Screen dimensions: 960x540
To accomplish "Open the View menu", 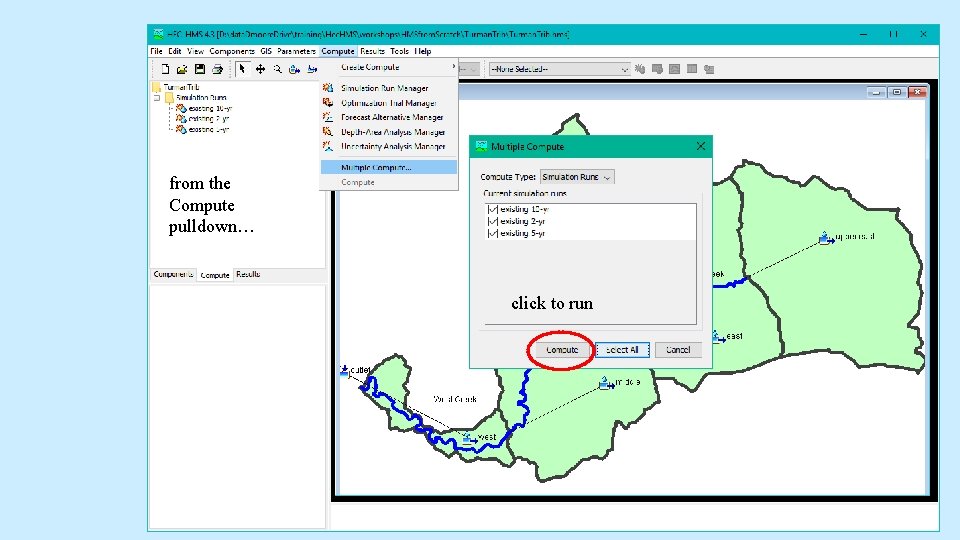I will click(x=195, y=51).
